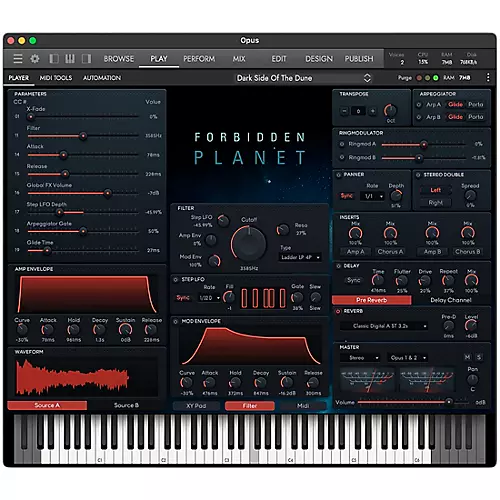Click the Pre Reverb button
This screenshot has height=500, width=500.
pos(372,300)
